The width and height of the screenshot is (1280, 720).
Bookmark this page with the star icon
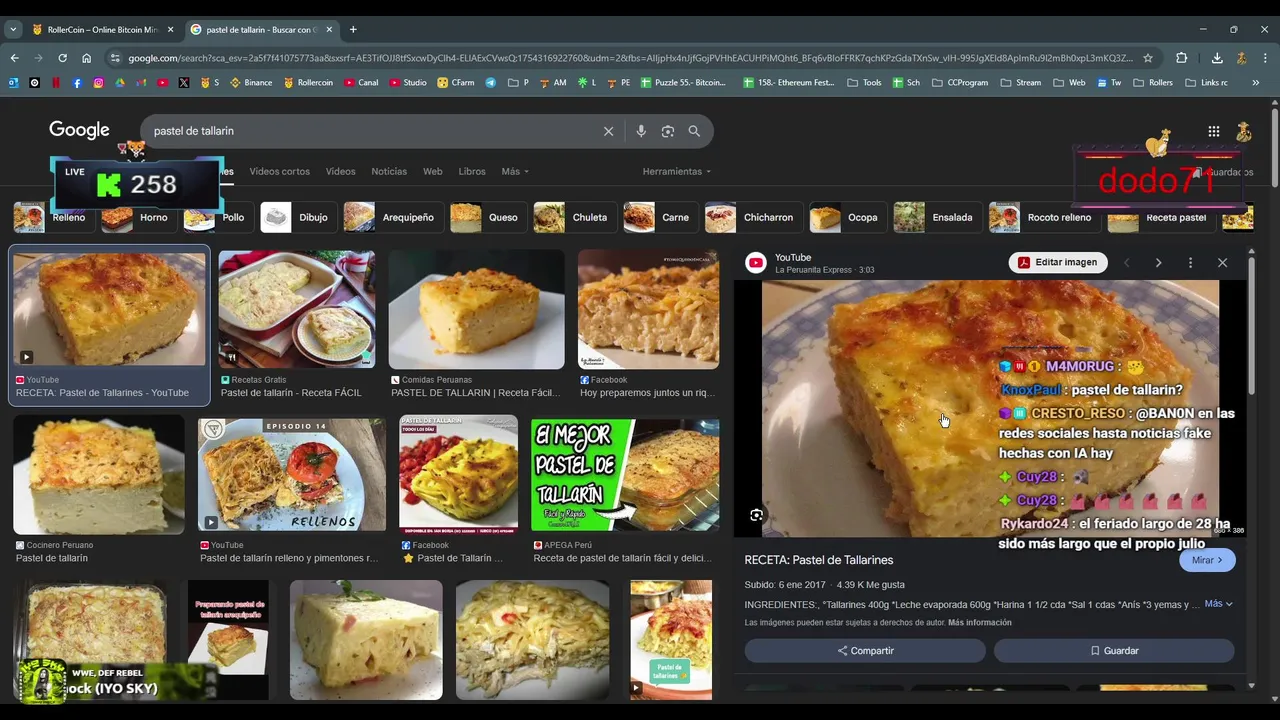pyautogui.click(x=1148, y=58)
